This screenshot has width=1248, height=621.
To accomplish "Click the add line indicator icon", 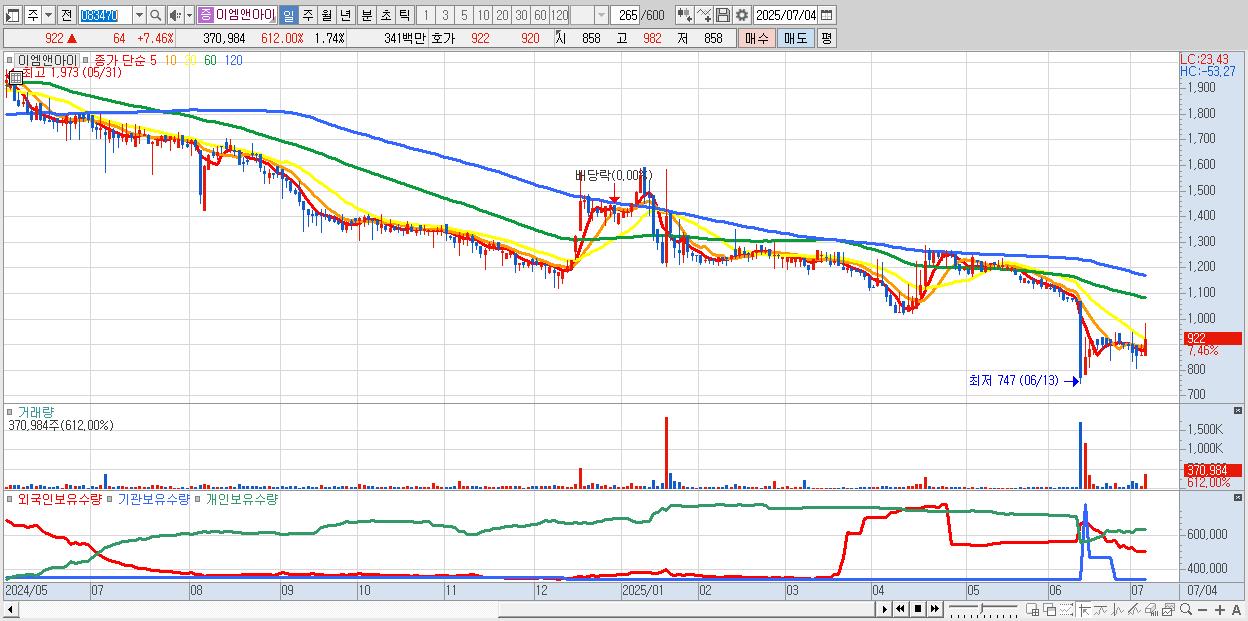I will click(x=704, y=15).
